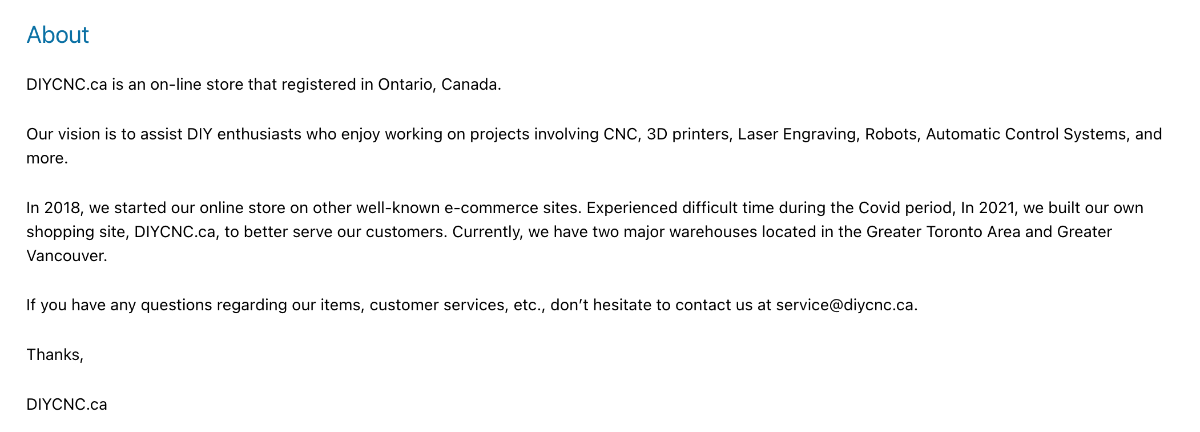The width and height of the screenshot is (1200, 432).
Task: Click the word "Vancouver."
Action: [66, 255]
